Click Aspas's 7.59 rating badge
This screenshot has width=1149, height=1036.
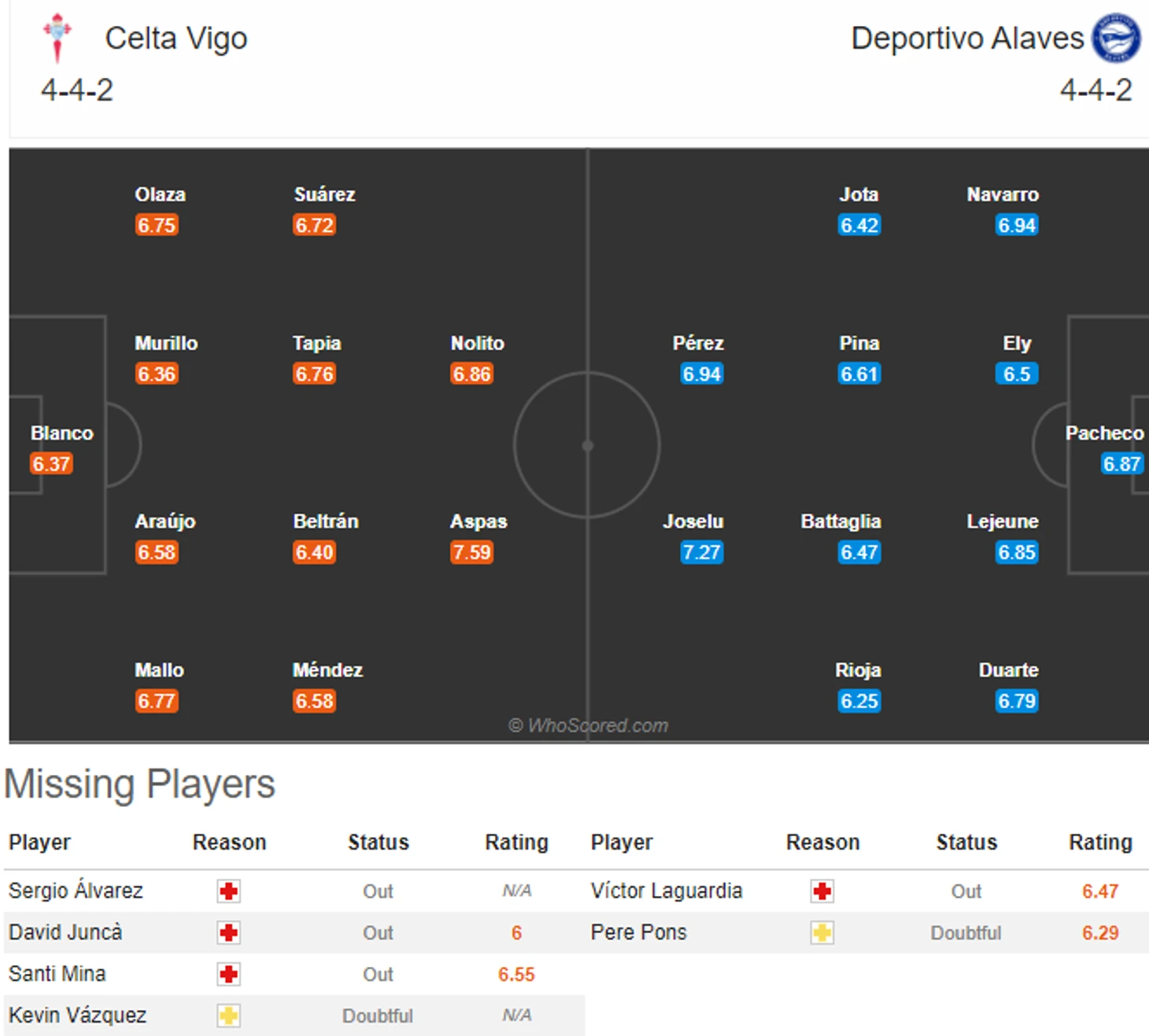pos(471,552)
